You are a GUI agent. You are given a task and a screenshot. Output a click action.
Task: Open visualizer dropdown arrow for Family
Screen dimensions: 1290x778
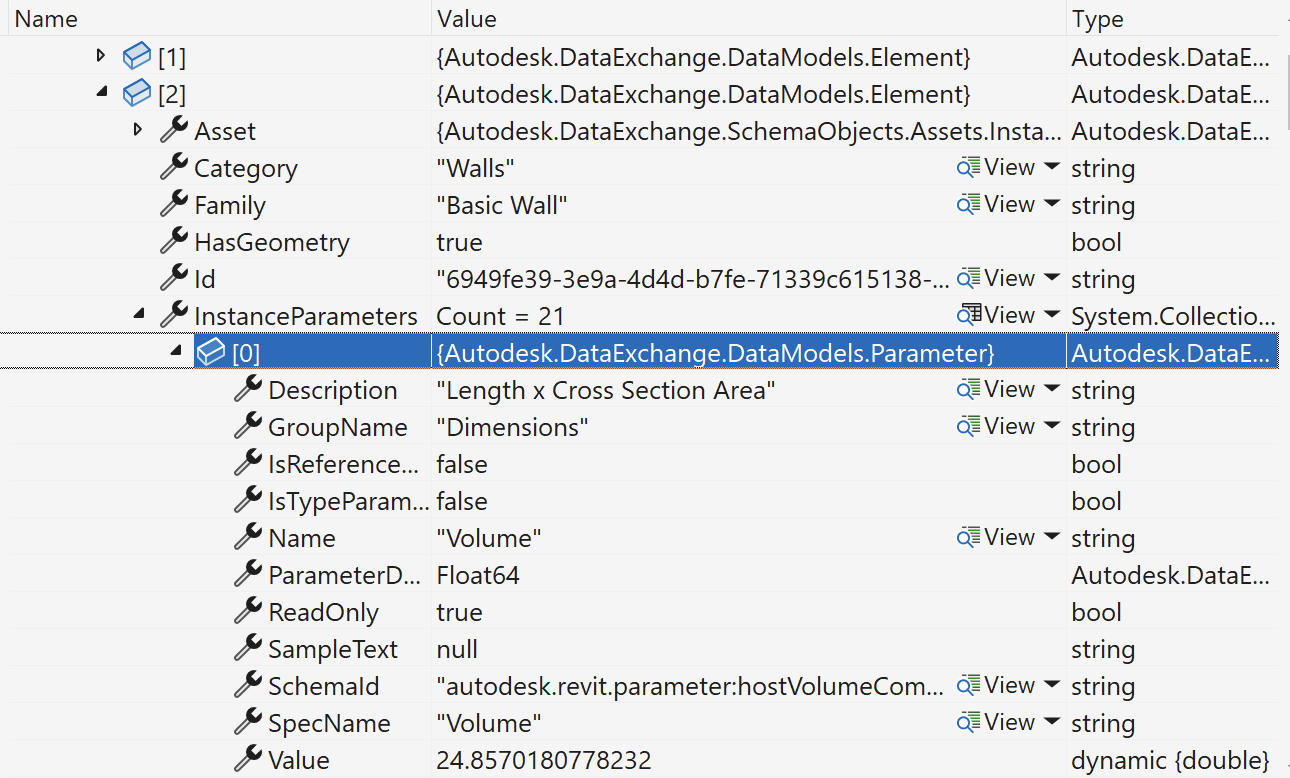click(1051, 205)
